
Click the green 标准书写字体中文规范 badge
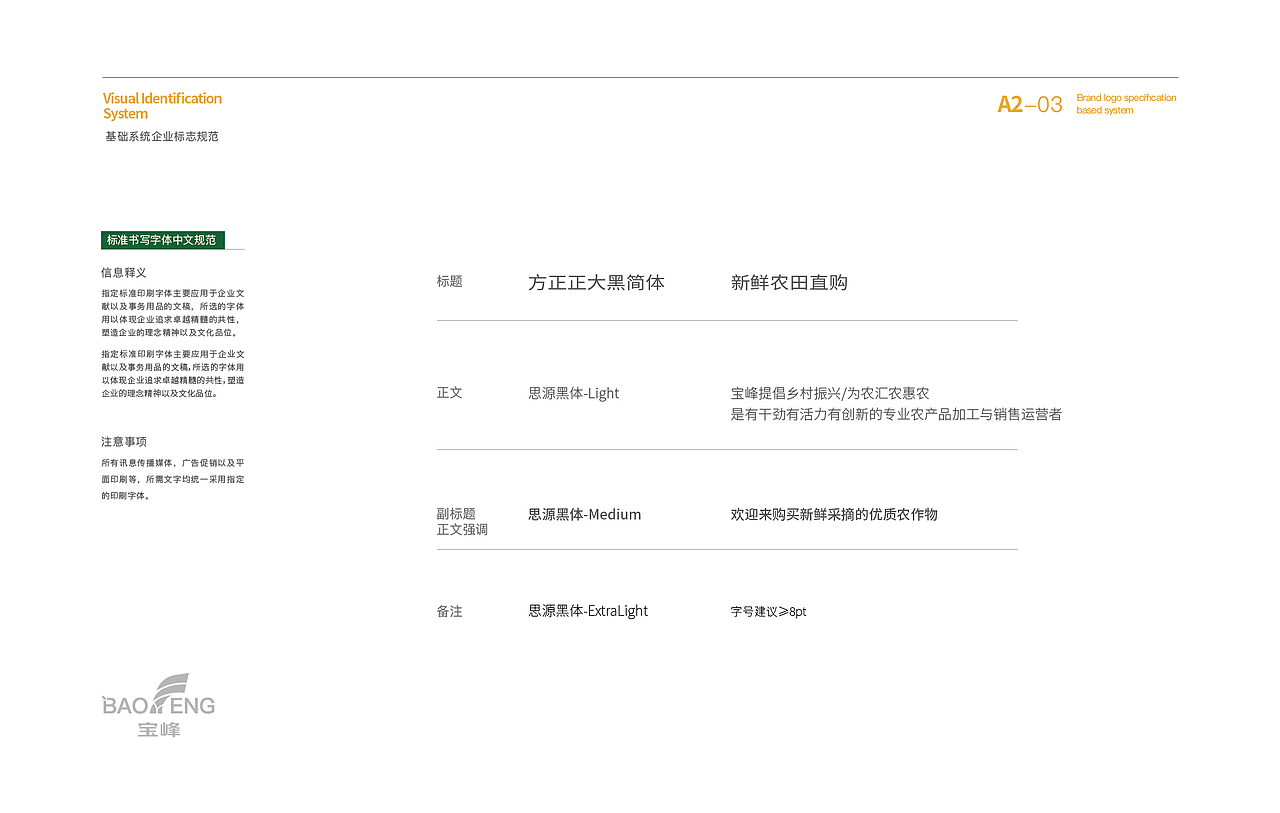coord(162,240)
